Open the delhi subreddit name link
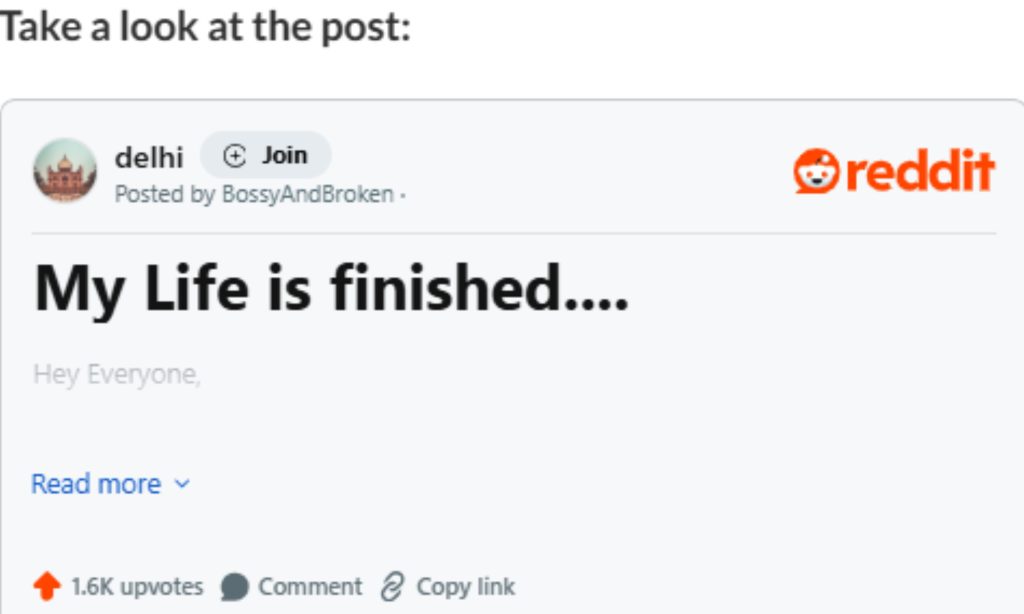The height and width of the screenshot is (614, 1024). click(x=149, y=157)
